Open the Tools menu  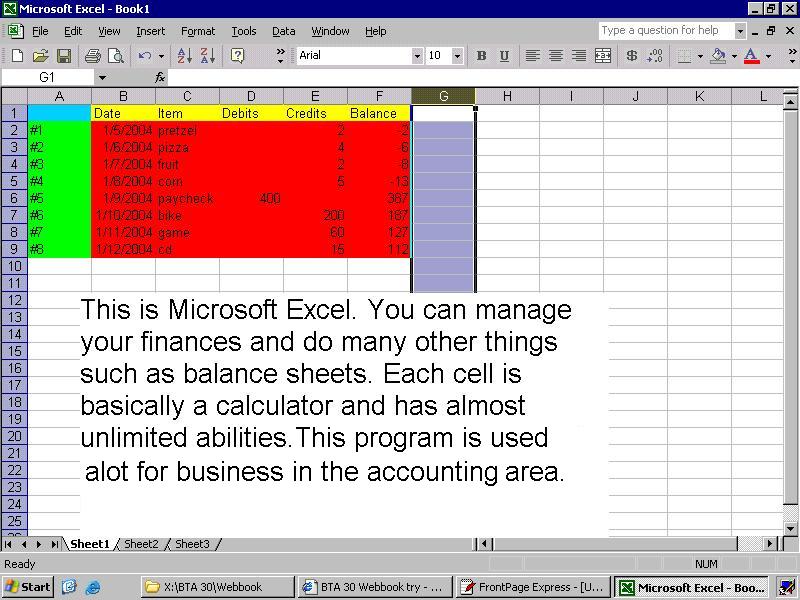click(x=244, y=31)
